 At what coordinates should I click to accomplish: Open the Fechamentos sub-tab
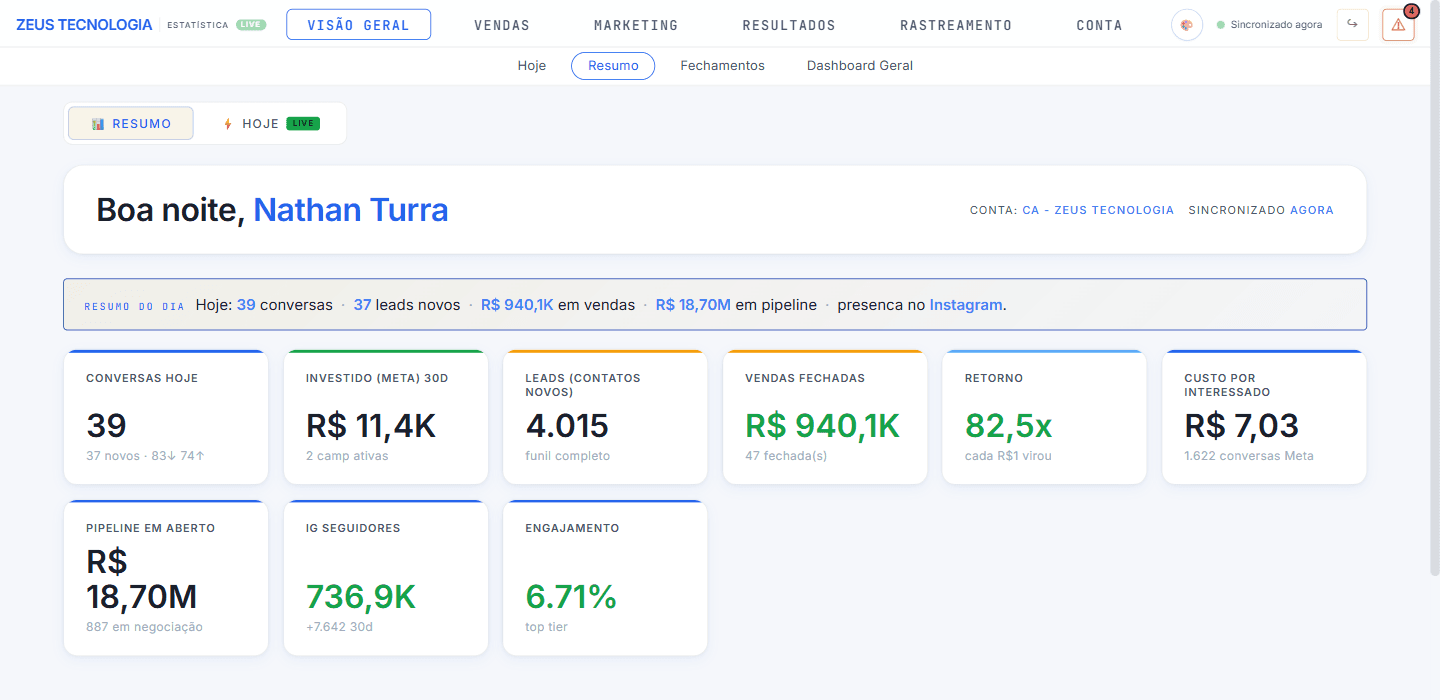(722, 66)
